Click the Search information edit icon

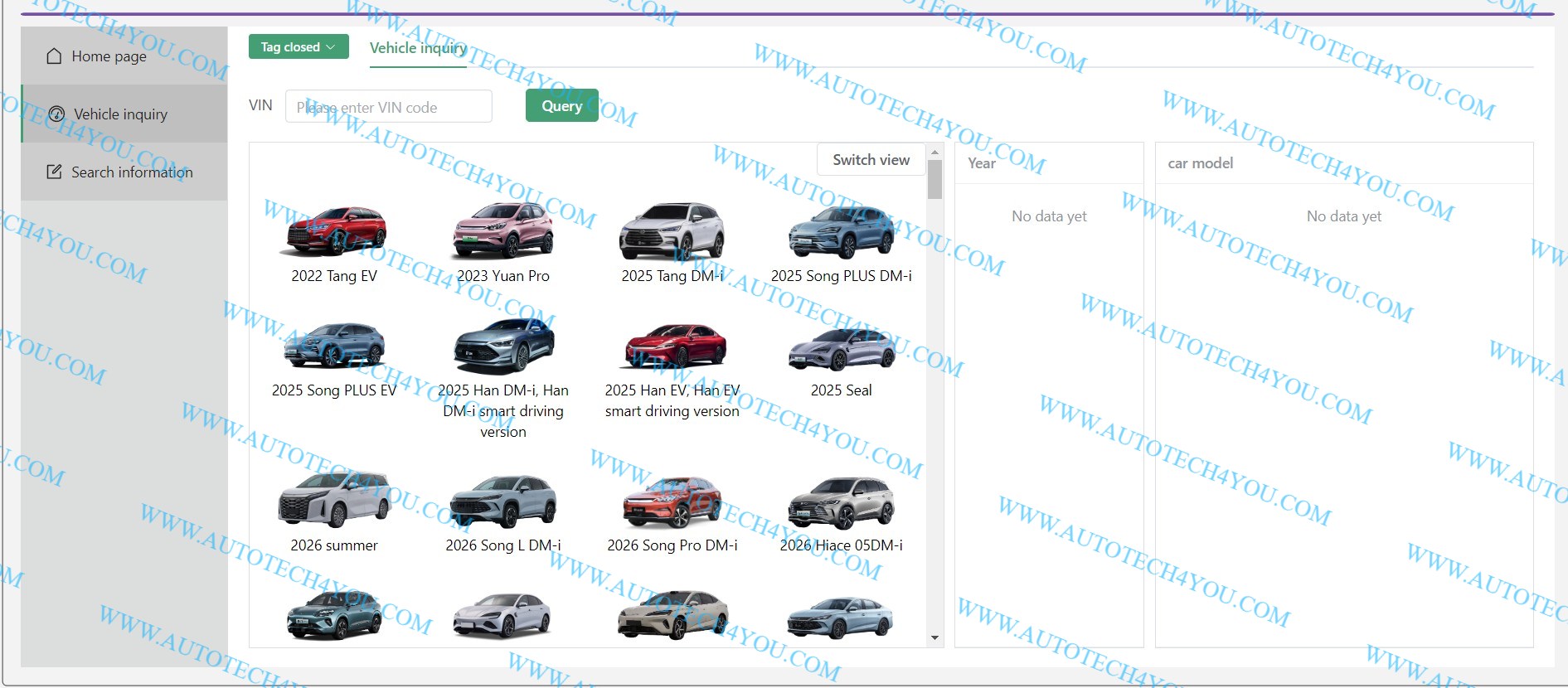(x=54, y=172)
